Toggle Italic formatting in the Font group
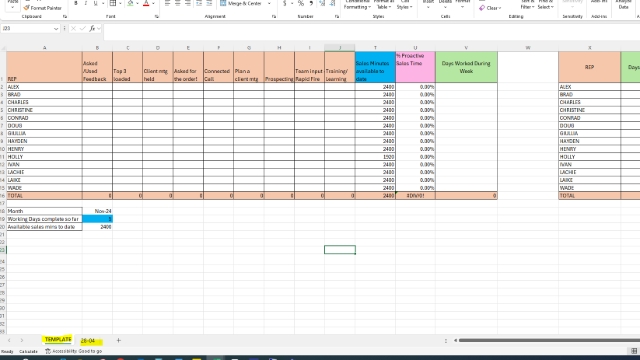This screenshot has height=360, width=640. (86, 3)
